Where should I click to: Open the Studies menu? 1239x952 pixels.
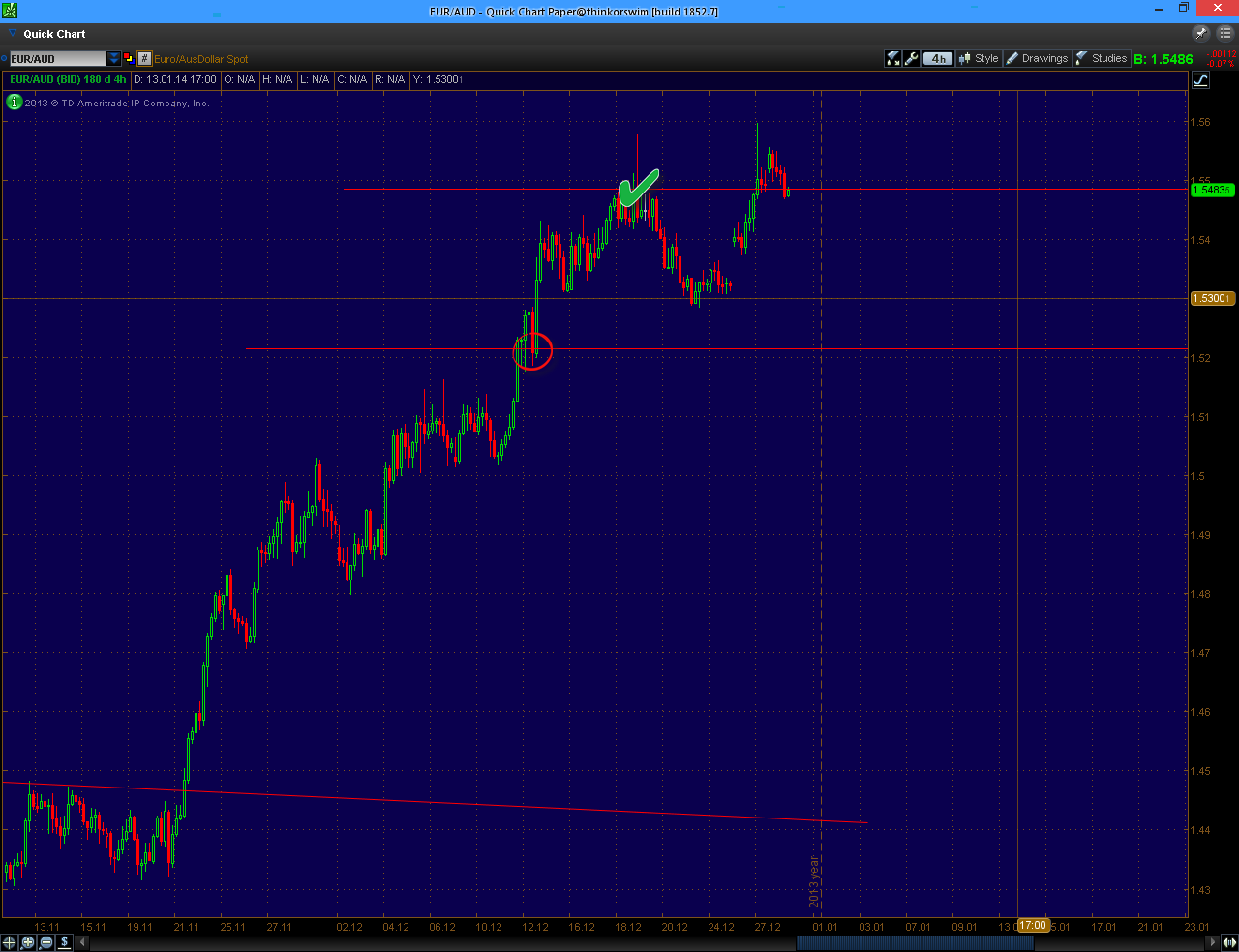coord(1102,58)
